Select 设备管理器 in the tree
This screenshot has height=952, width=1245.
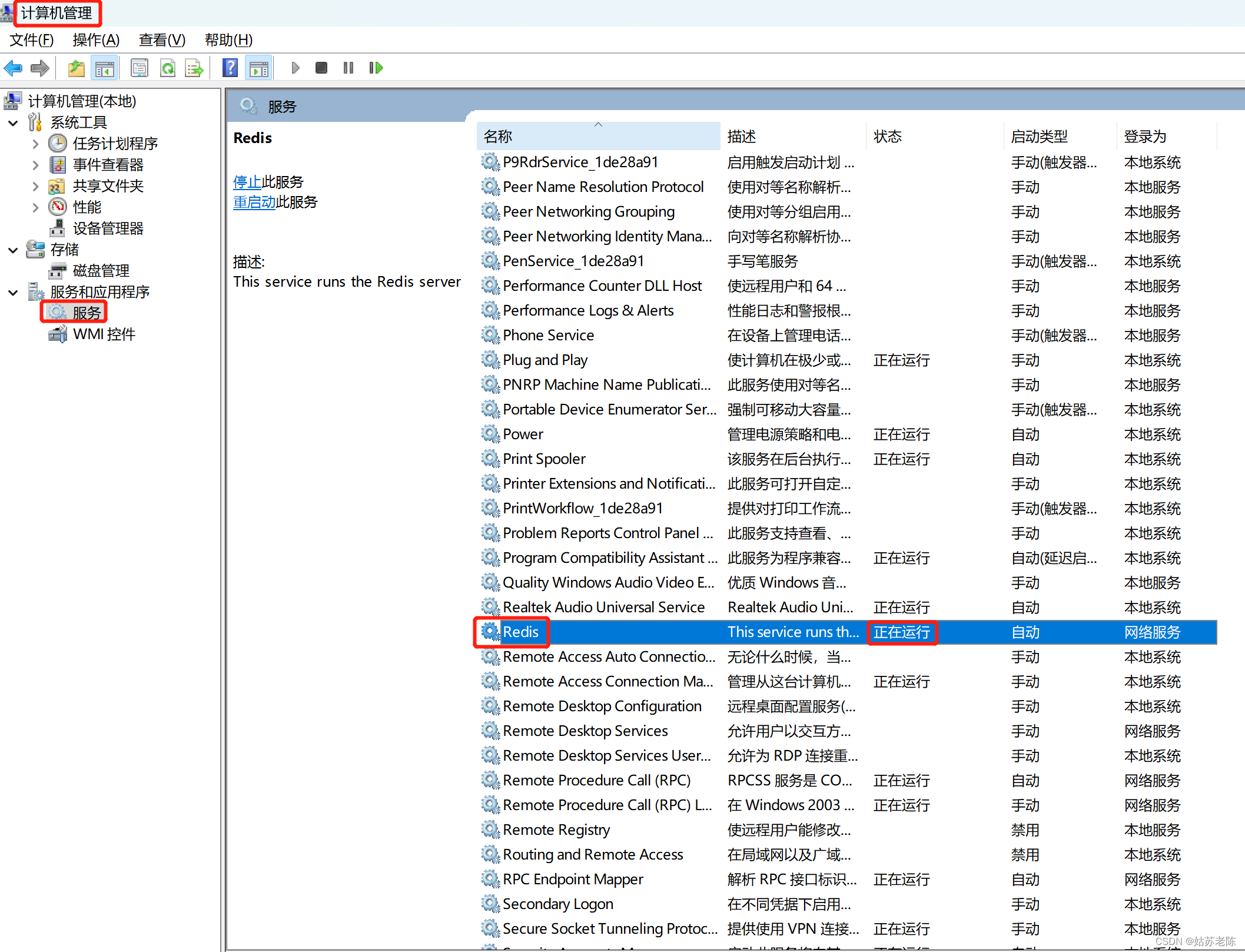(x=108, y=228)
